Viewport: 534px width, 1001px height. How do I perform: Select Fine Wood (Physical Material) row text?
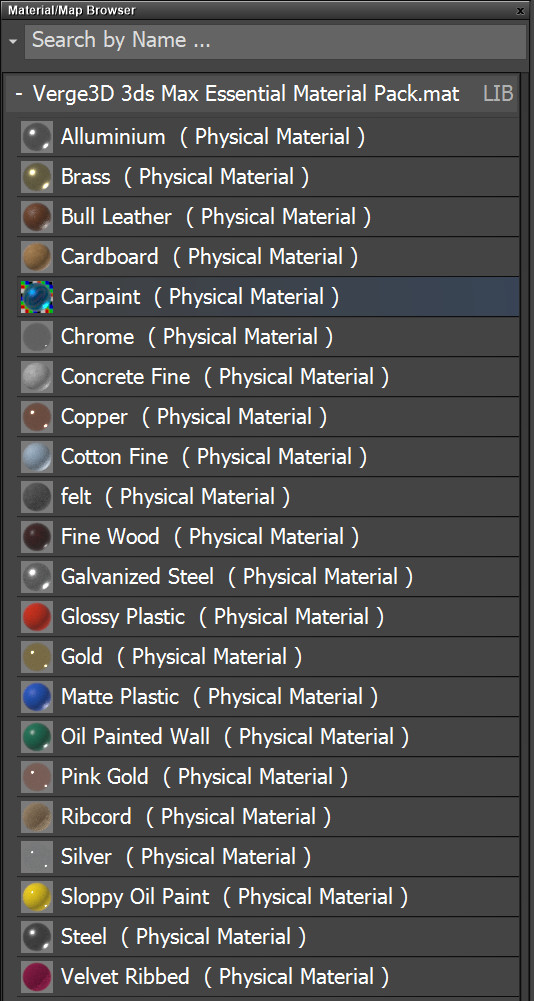coord(210,537)
